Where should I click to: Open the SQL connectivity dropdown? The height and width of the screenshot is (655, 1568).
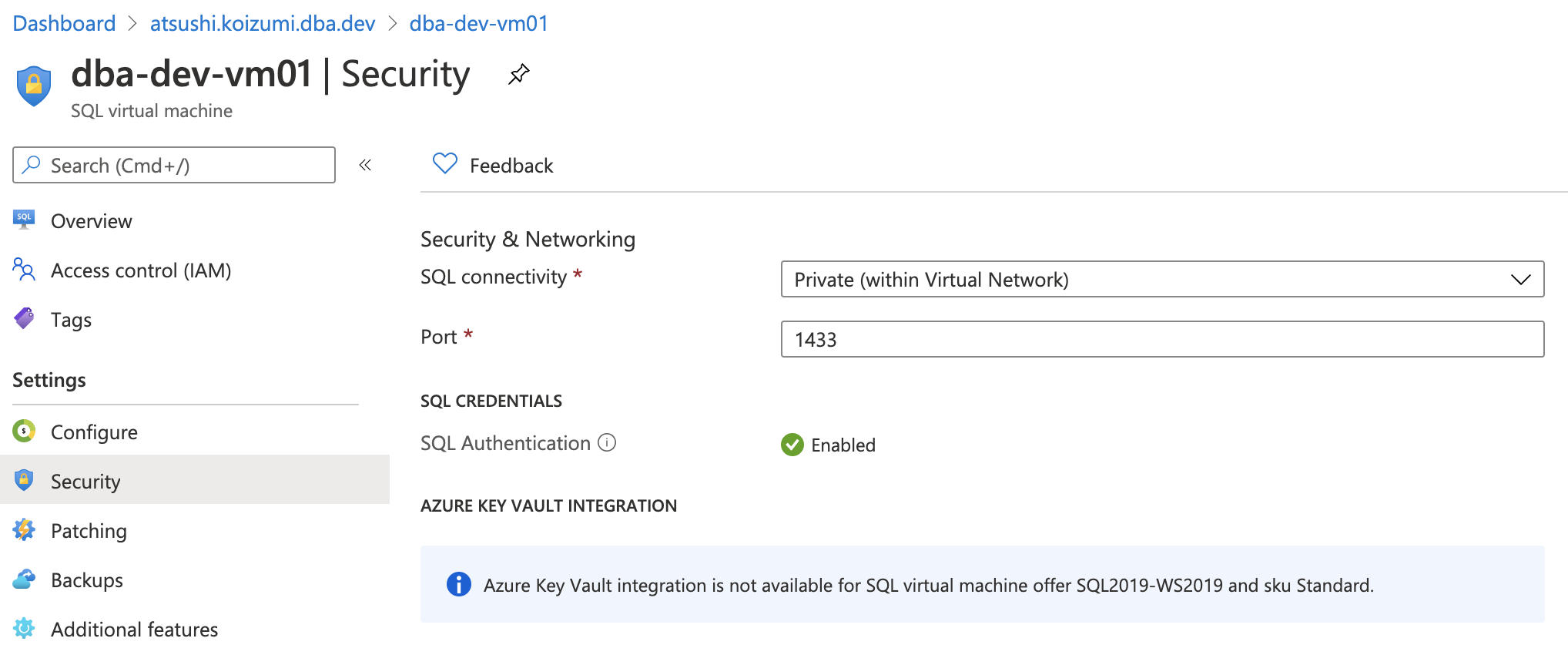click(x=1161, y=279)
